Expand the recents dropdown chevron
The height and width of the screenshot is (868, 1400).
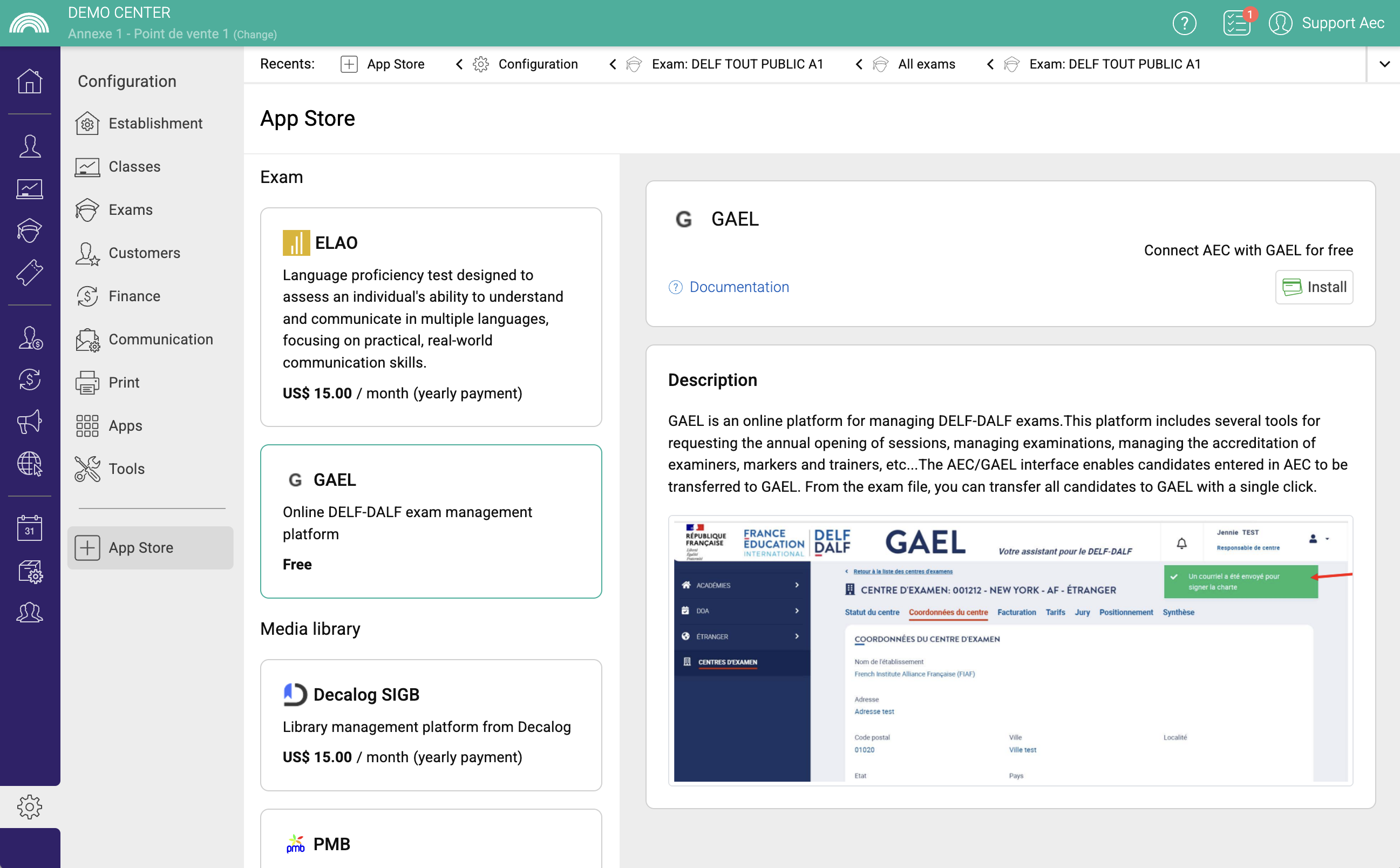(1384, 64)
